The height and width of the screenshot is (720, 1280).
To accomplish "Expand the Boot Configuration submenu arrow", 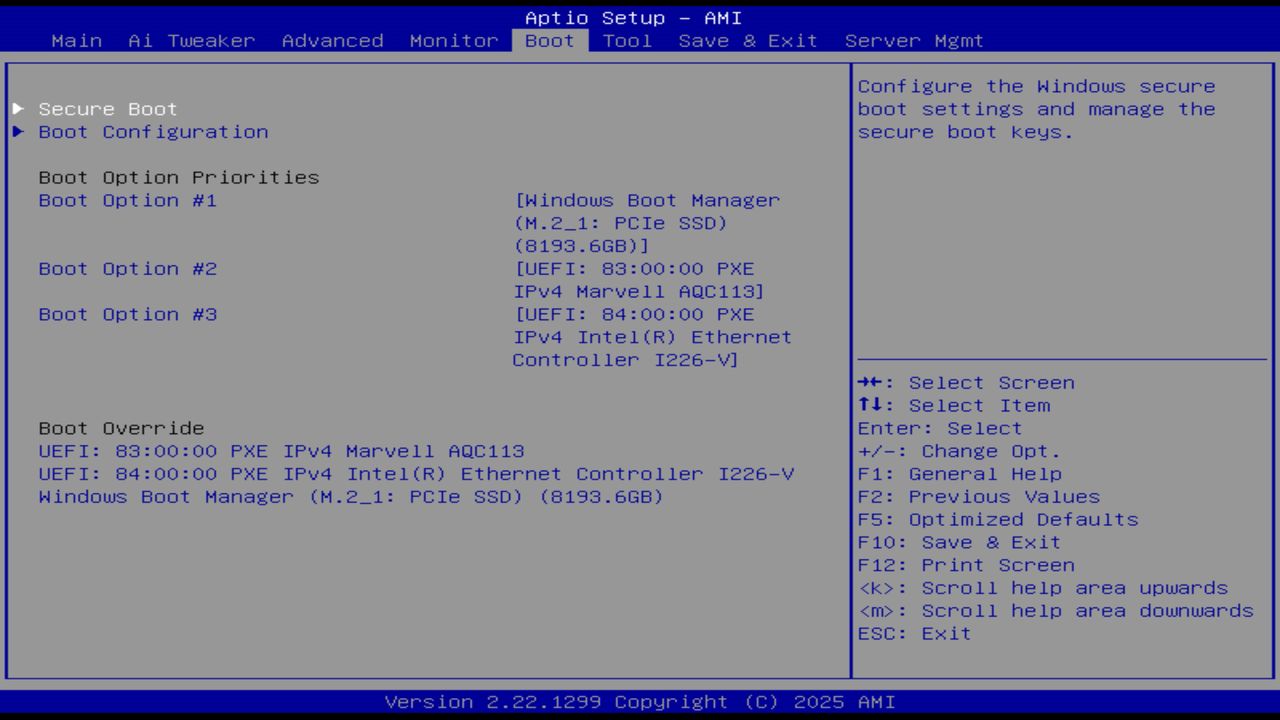I will point(17,132).
